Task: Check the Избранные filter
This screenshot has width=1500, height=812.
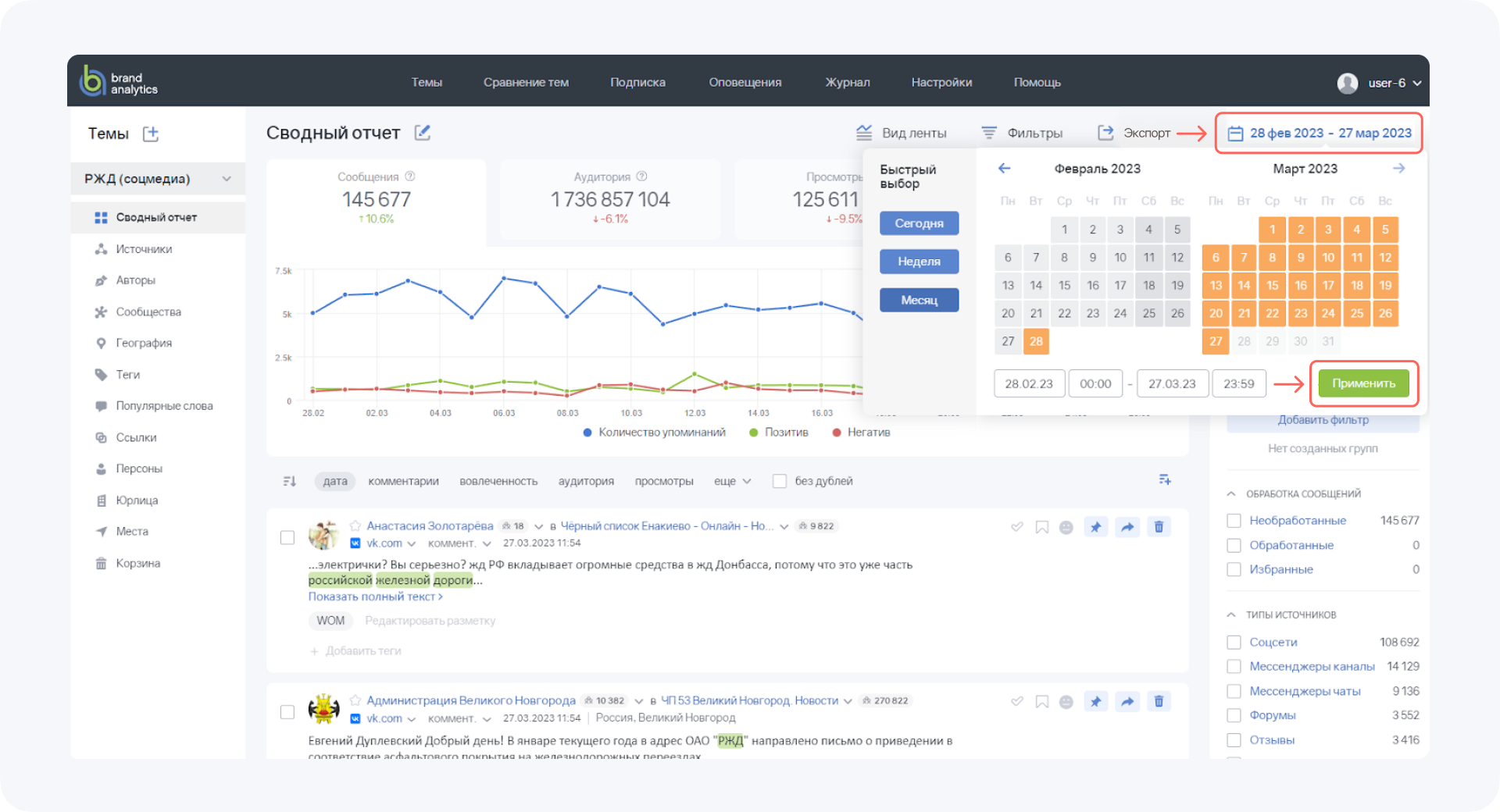Action: point(1234,569)
